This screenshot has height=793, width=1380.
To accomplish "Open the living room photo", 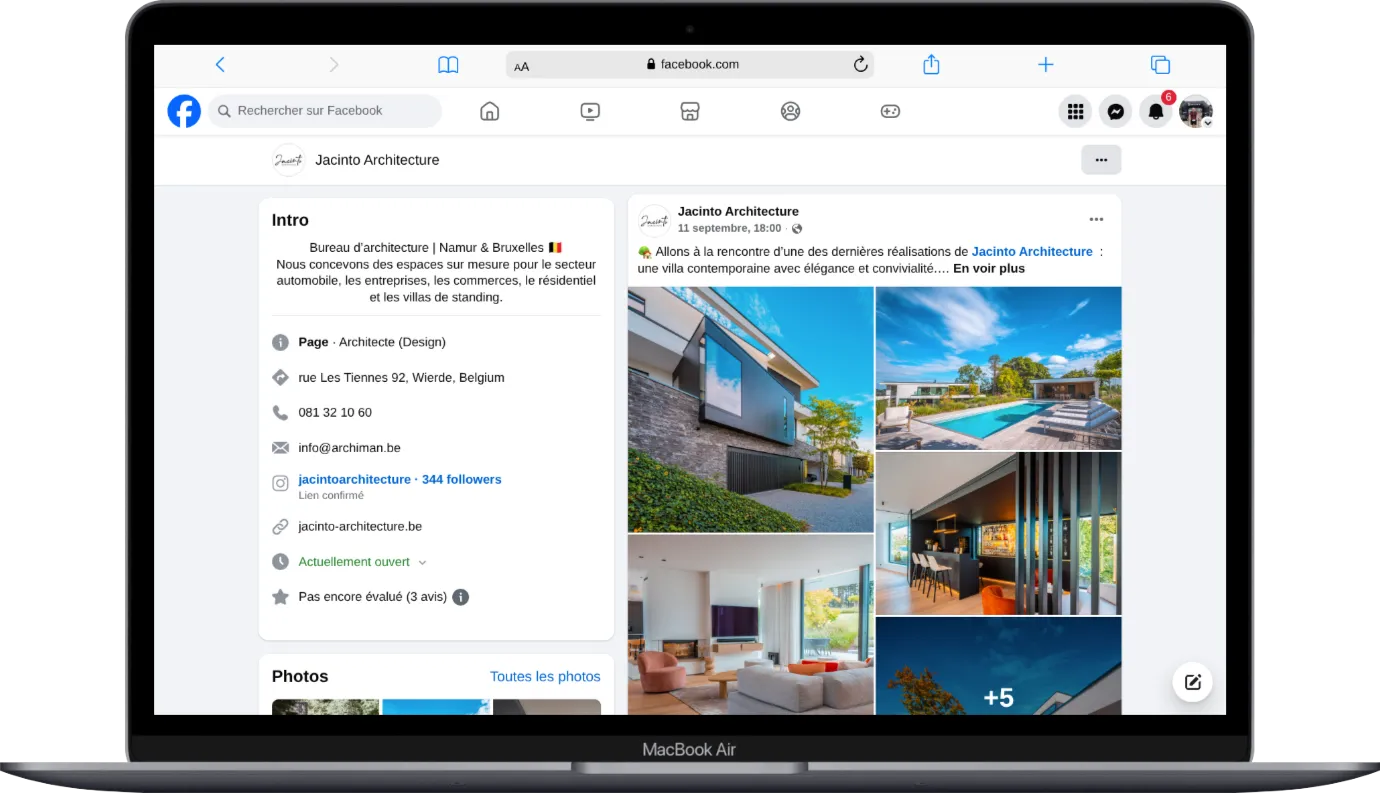I will click(751, 625).
